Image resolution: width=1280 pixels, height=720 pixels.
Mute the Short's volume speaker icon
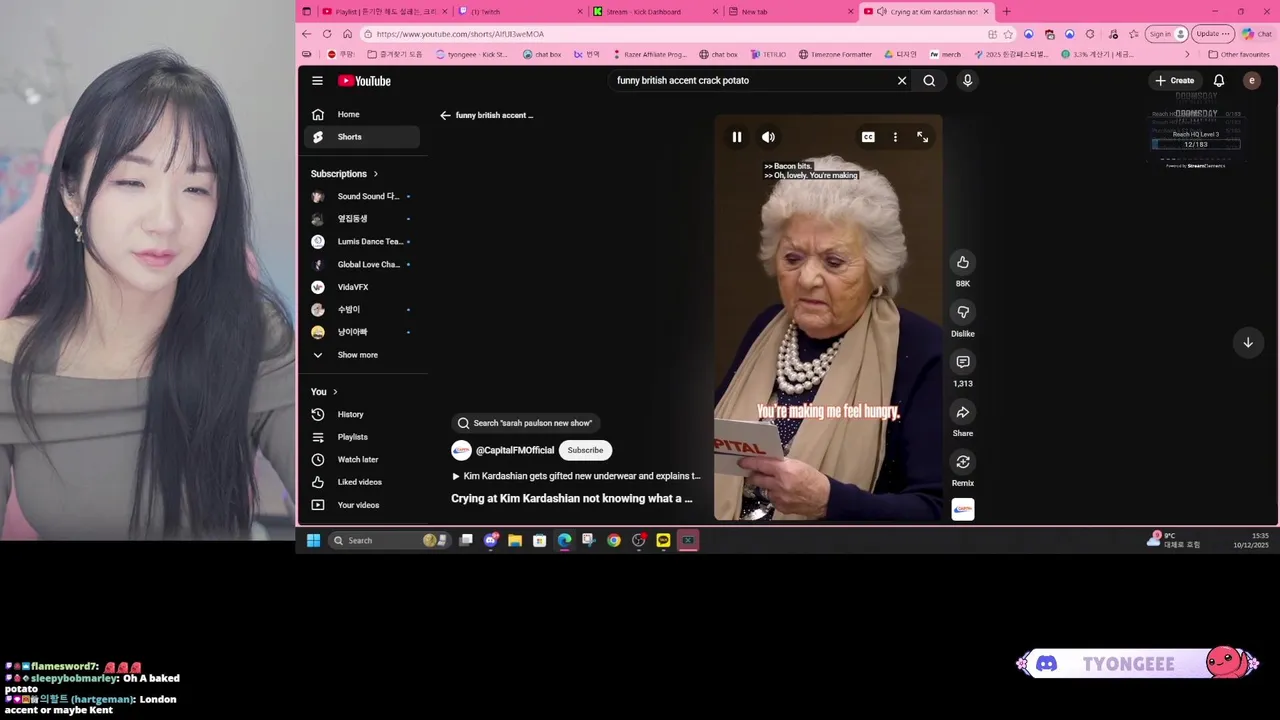[x=768, y=137]
